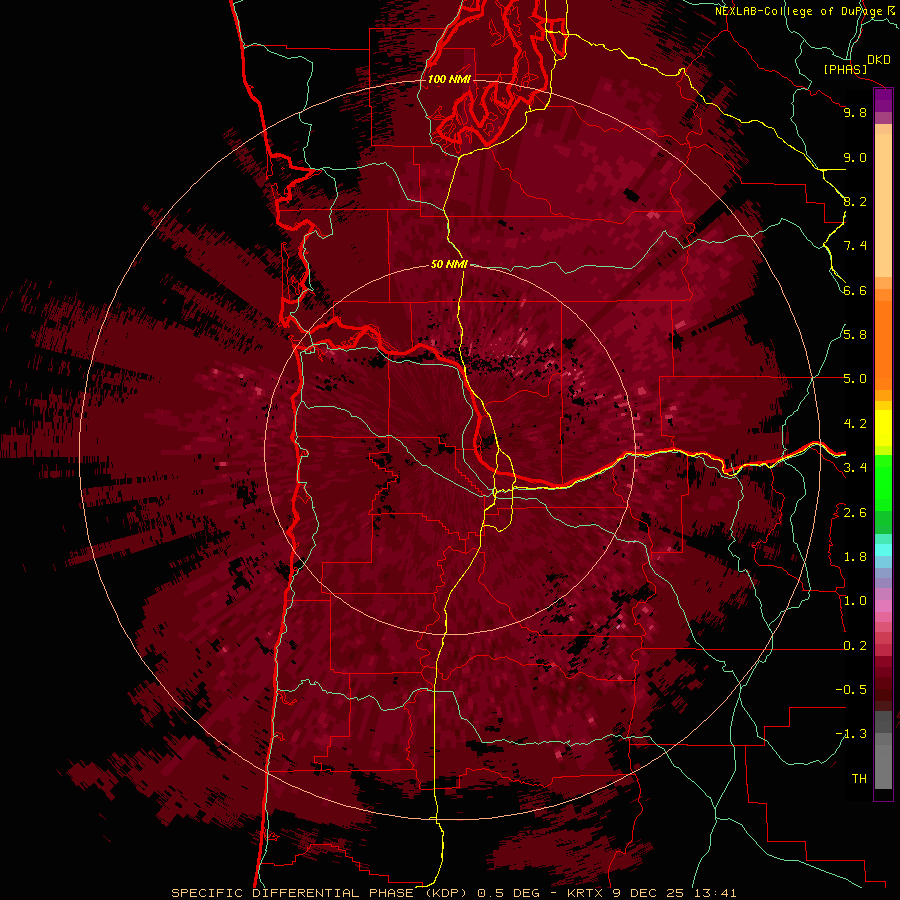Select the 1.8 legend value
The width and height of the screenshot is (900, 900).
[855, 557]
